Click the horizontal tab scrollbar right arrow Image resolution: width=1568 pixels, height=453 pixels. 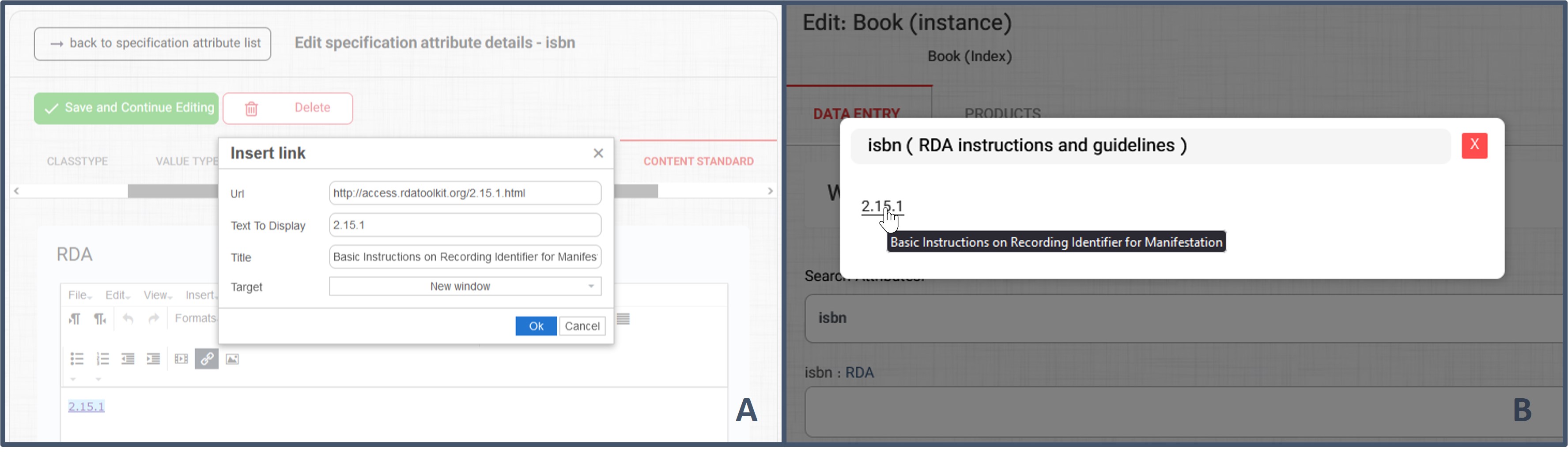(x=771, y=191)
